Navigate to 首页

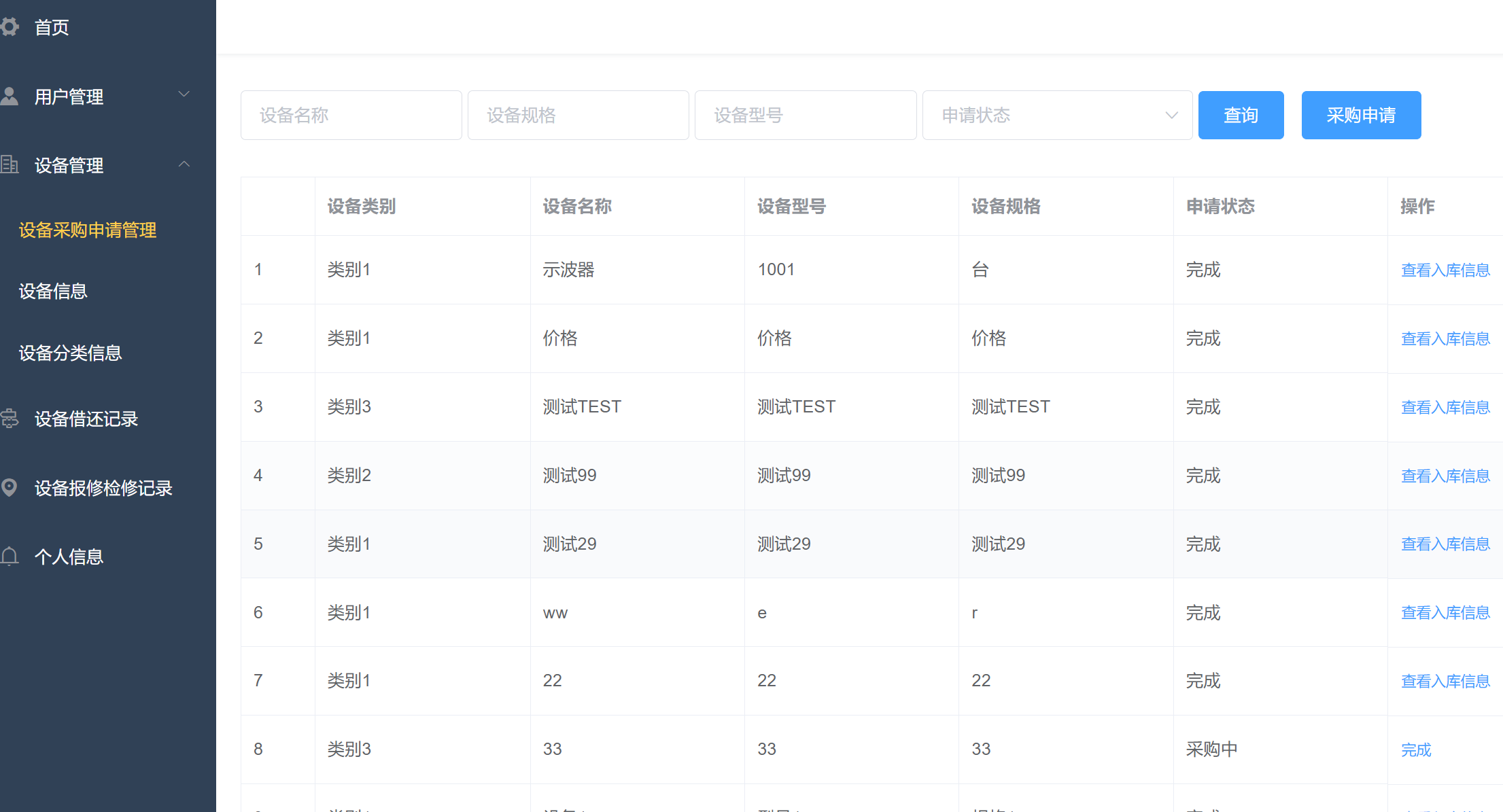[x=50, y=27]
